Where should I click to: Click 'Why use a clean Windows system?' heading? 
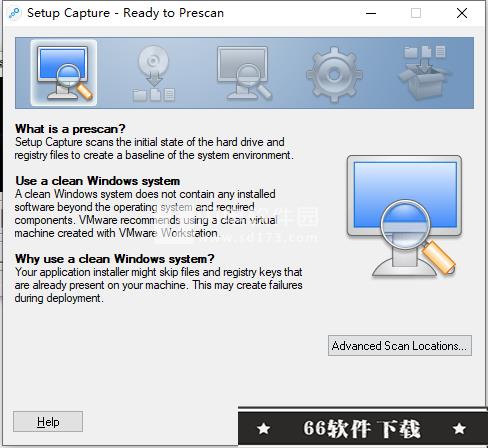[x=115, y=259]
